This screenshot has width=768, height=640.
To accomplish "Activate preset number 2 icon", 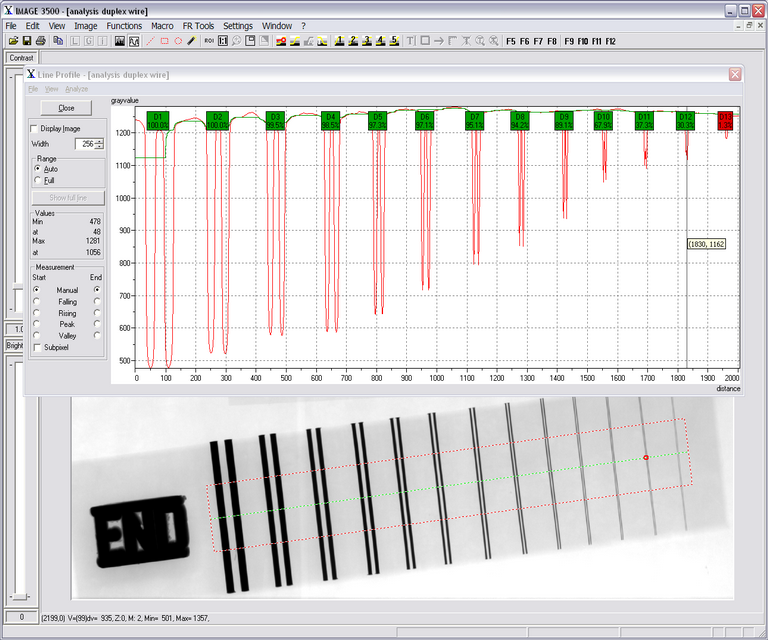I will (353, 41).
